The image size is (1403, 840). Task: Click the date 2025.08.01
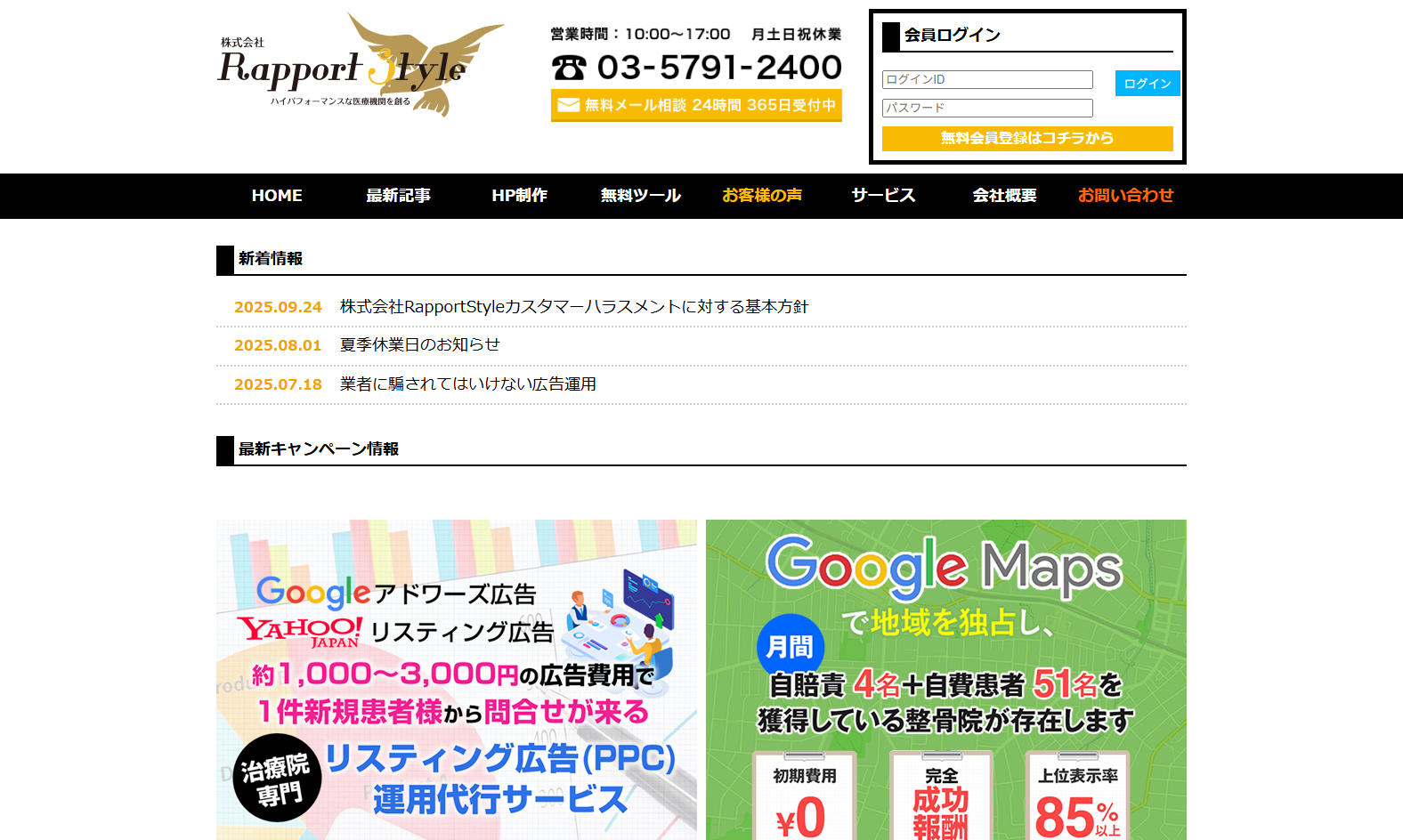[x=278, y=345]
